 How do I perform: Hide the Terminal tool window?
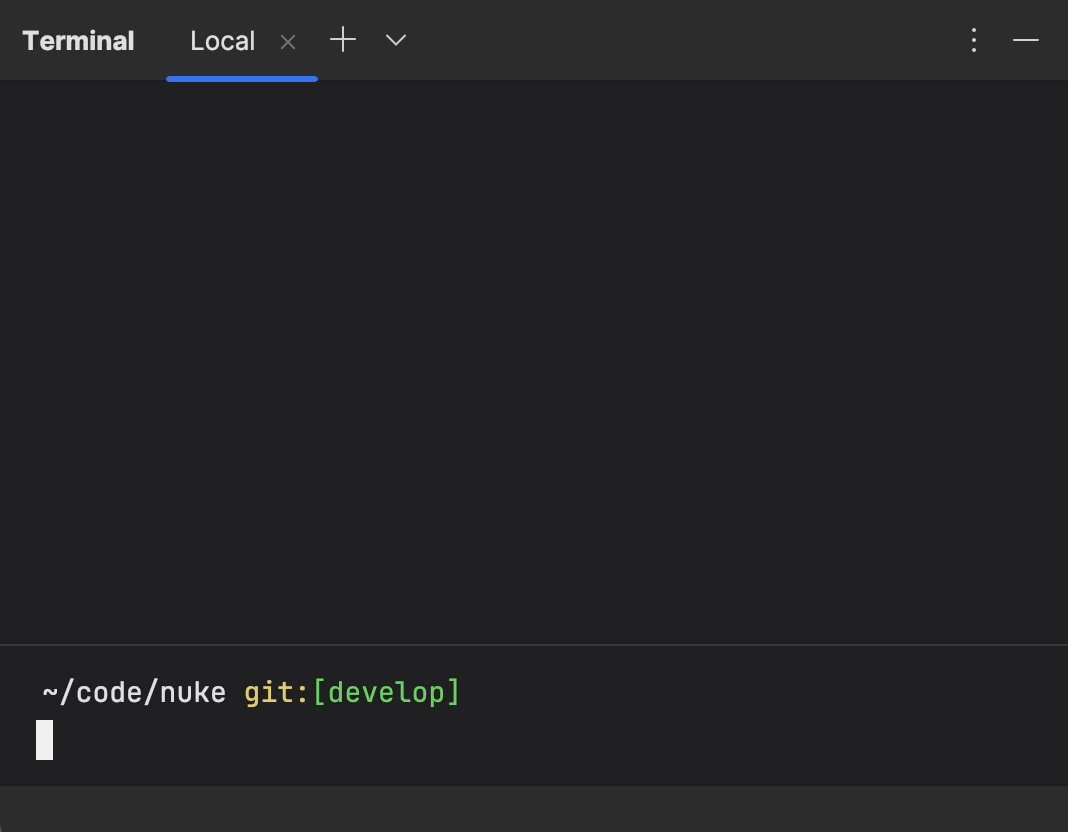pyautogui.click(x=1025, y=40)
